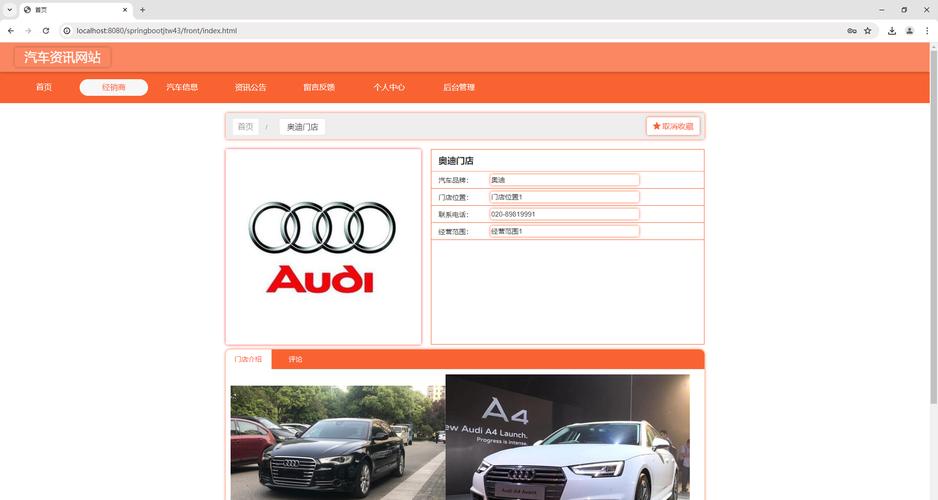Open the 后台管理 navigation item
This screenshot has width=938, height=500.
(459, 87)
